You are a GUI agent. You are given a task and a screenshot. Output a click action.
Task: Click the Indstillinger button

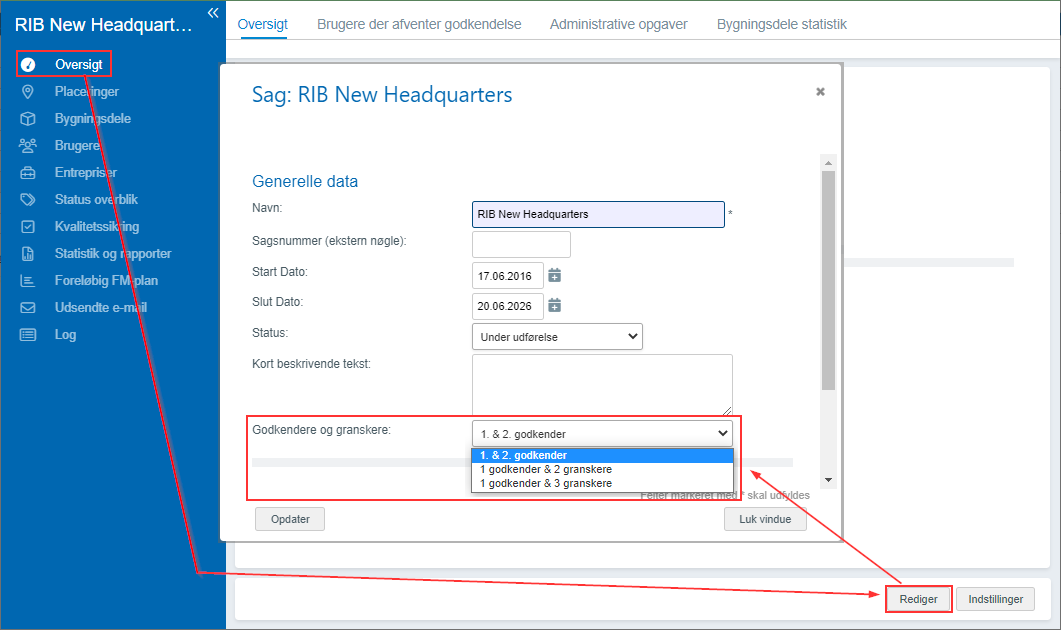[995, 599]
